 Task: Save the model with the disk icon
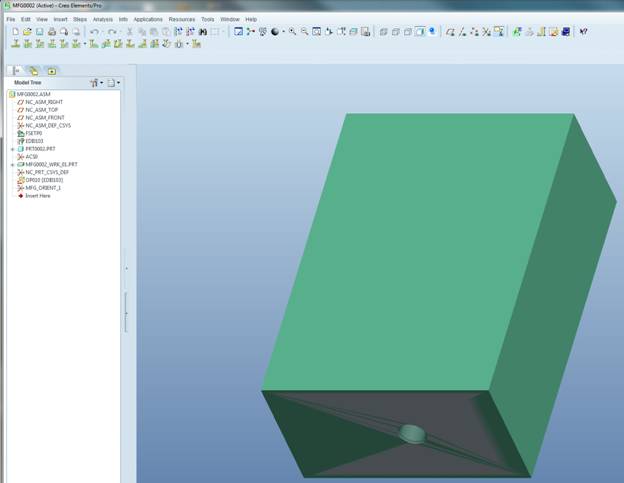click(39, 32)
